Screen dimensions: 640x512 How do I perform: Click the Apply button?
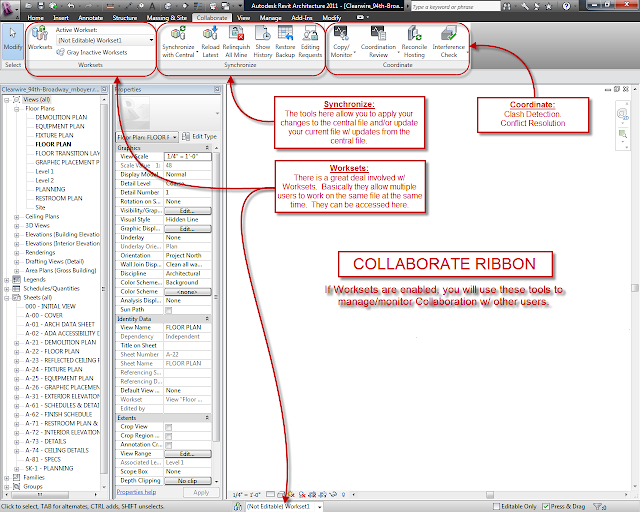coord(201,492)
